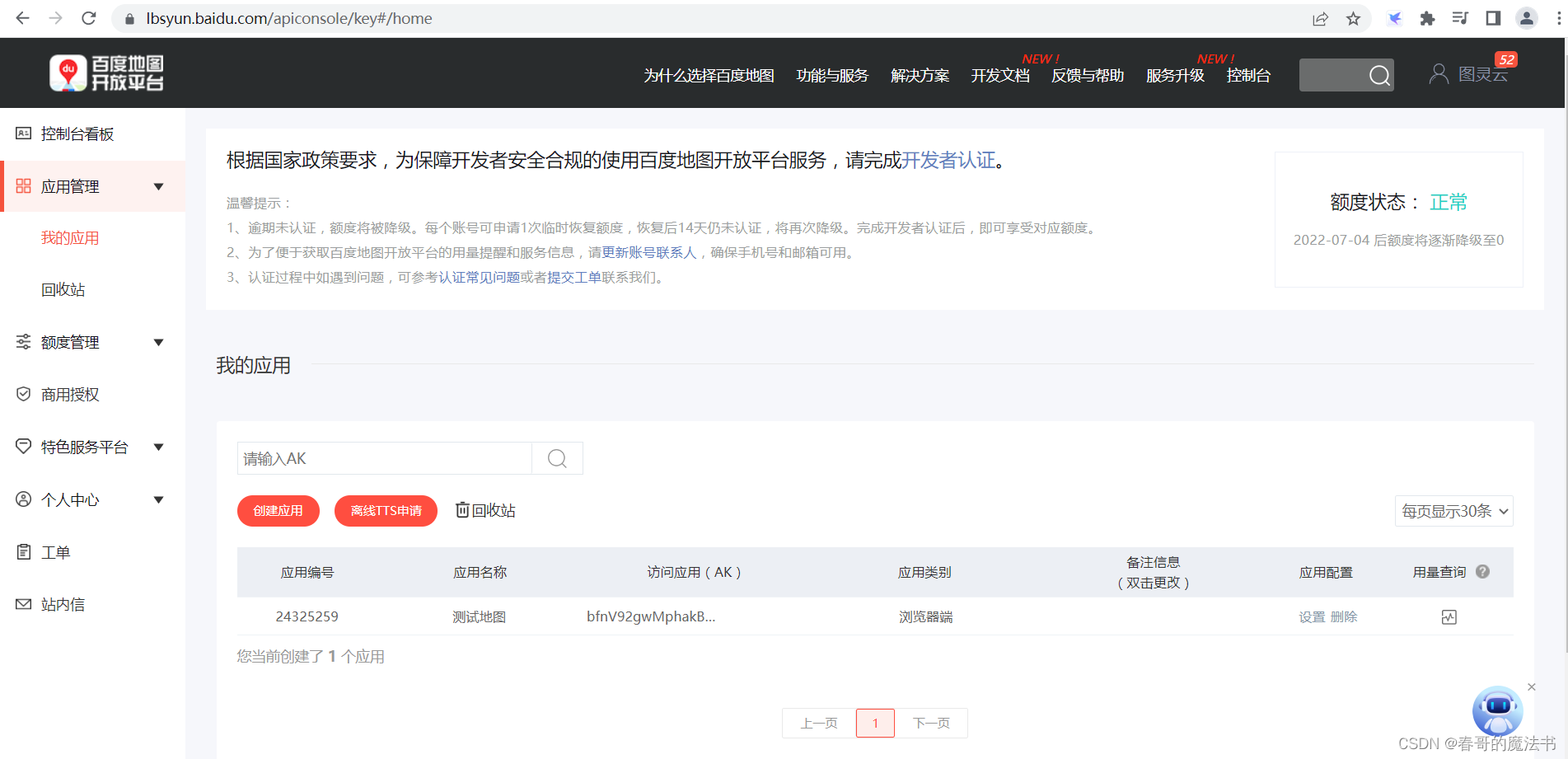Click 删除 for app 测试地图
The width and height of the screenshot is (1568, 759).
[1344, 617]
